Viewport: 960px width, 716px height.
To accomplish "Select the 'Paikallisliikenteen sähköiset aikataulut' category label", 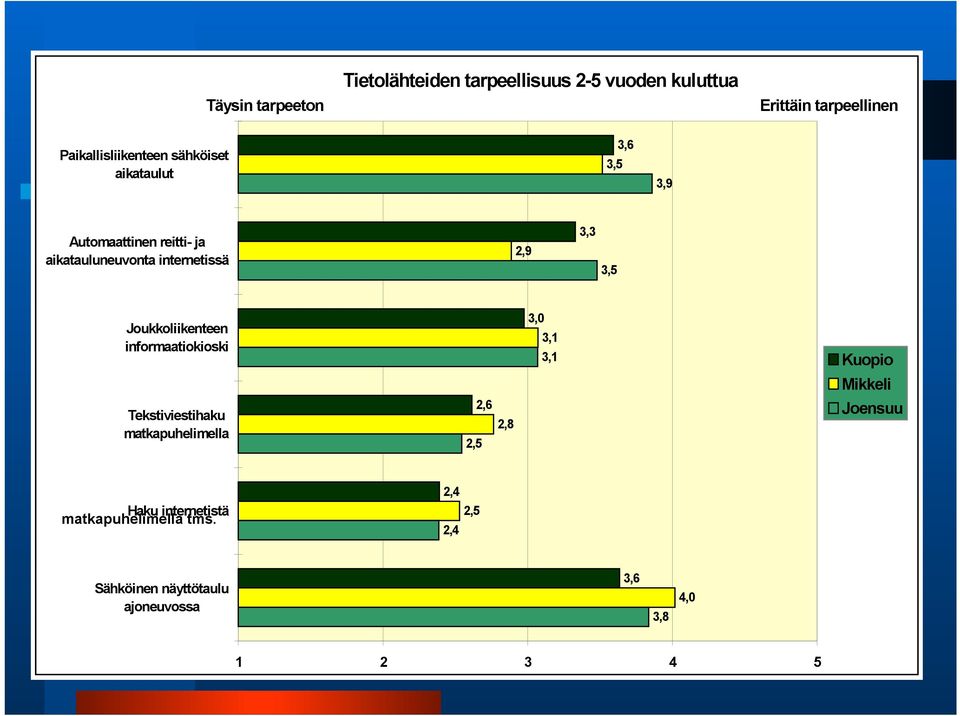I will pos(144,164).
